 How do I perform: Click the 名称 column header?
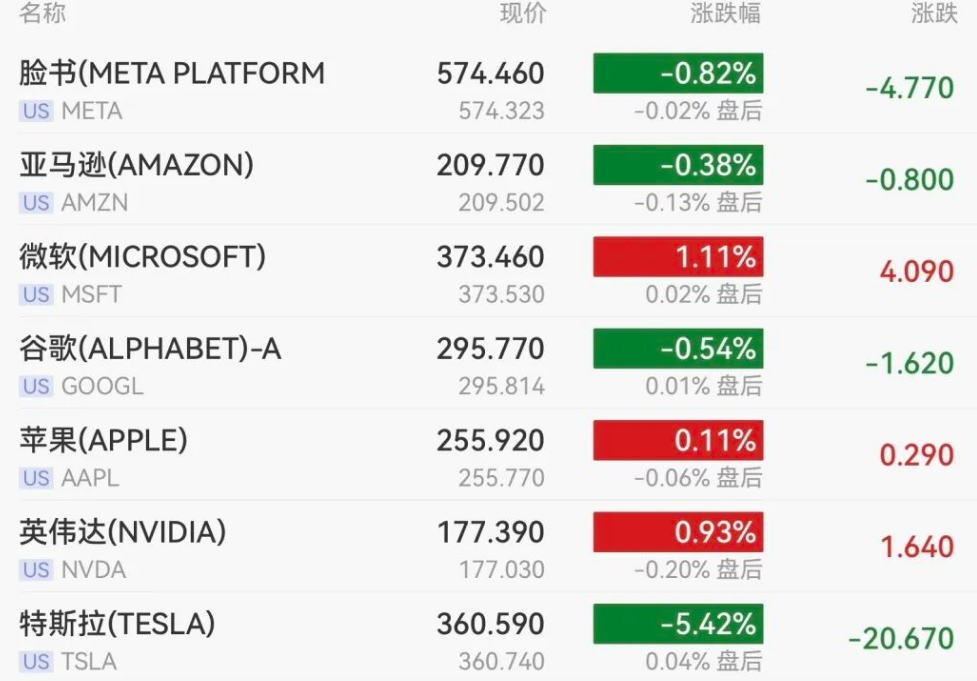pyautogui.click(x=43, y=14)
